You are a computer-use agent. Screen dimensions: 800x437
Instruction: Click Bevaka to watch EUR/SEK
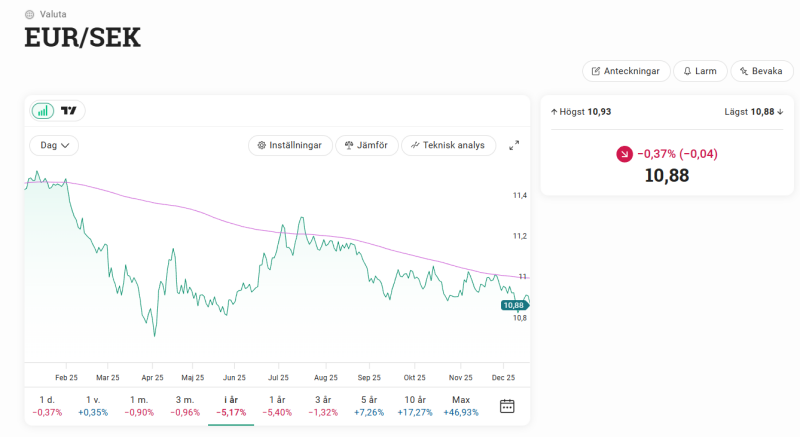pyautogui.click(x=761, y=71)
